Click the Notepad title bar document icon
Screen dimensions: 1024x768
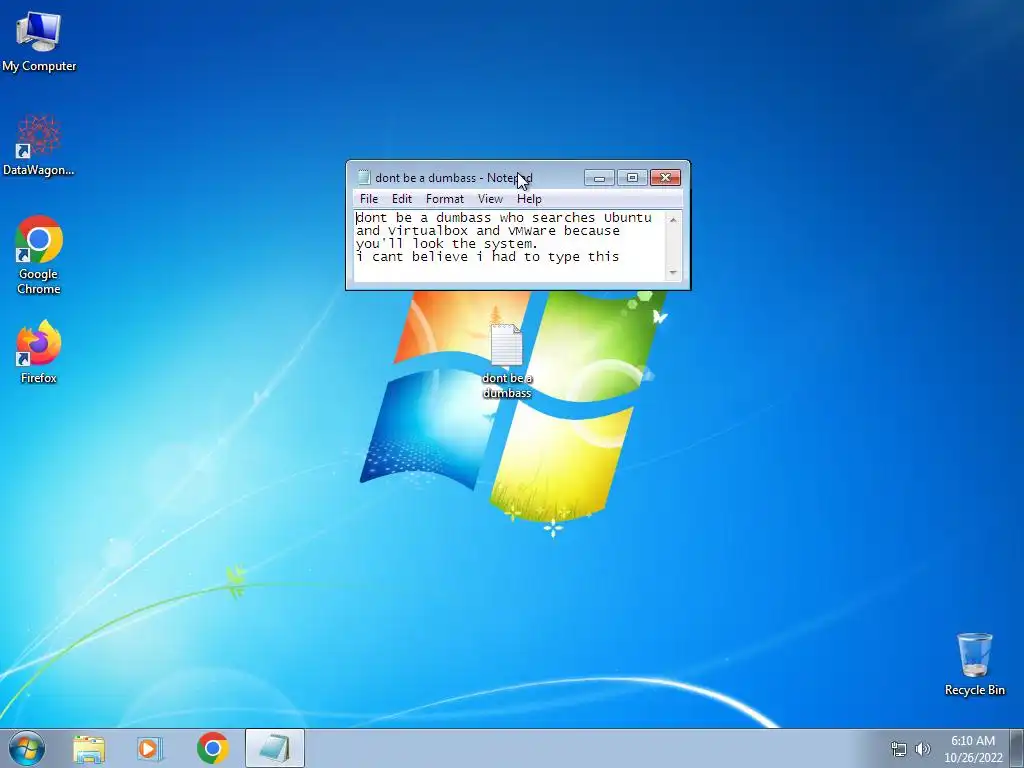pos(364,178)
